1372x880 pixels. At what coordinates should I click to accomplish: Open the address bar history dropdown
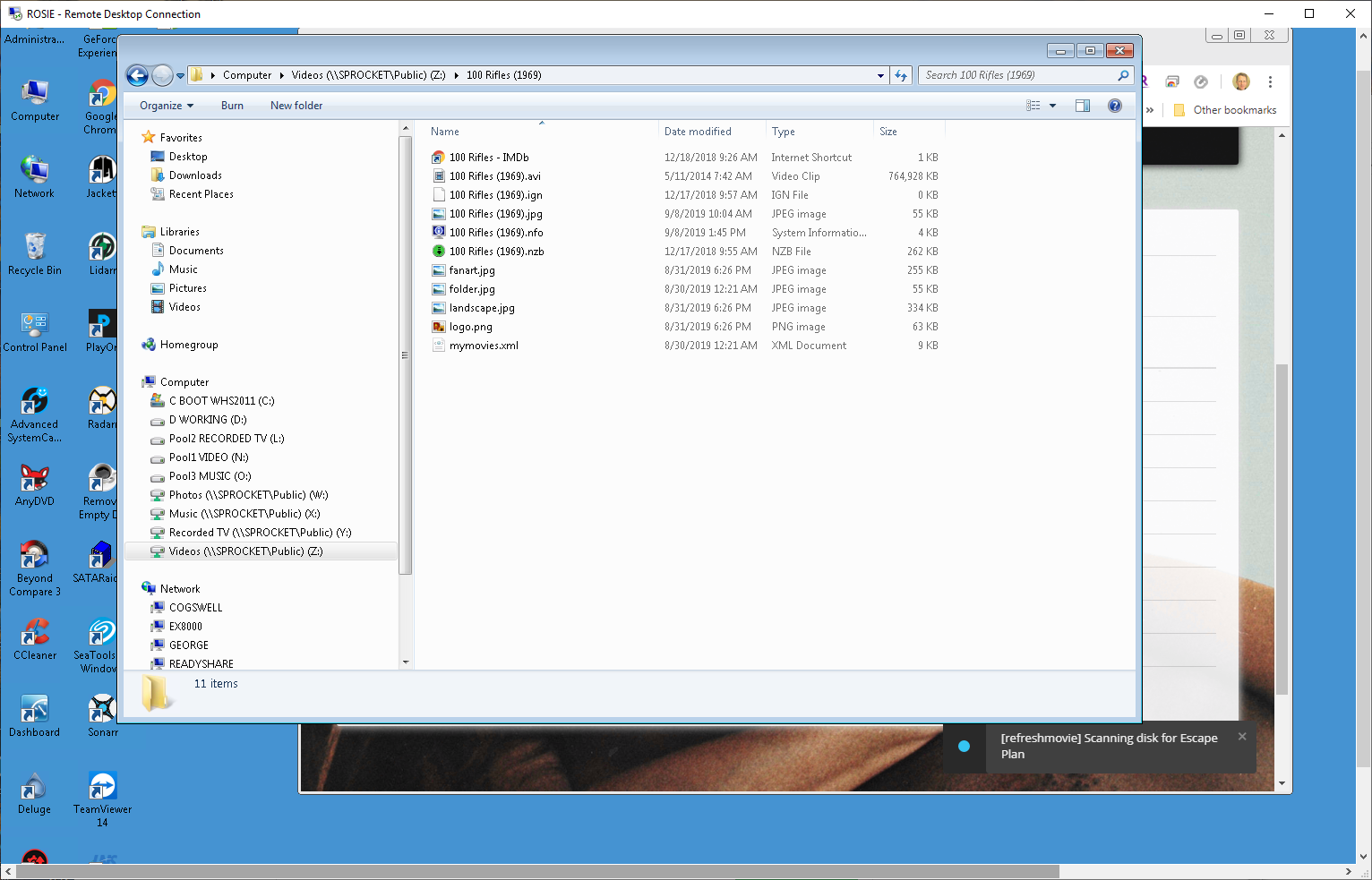click(879, 75)
